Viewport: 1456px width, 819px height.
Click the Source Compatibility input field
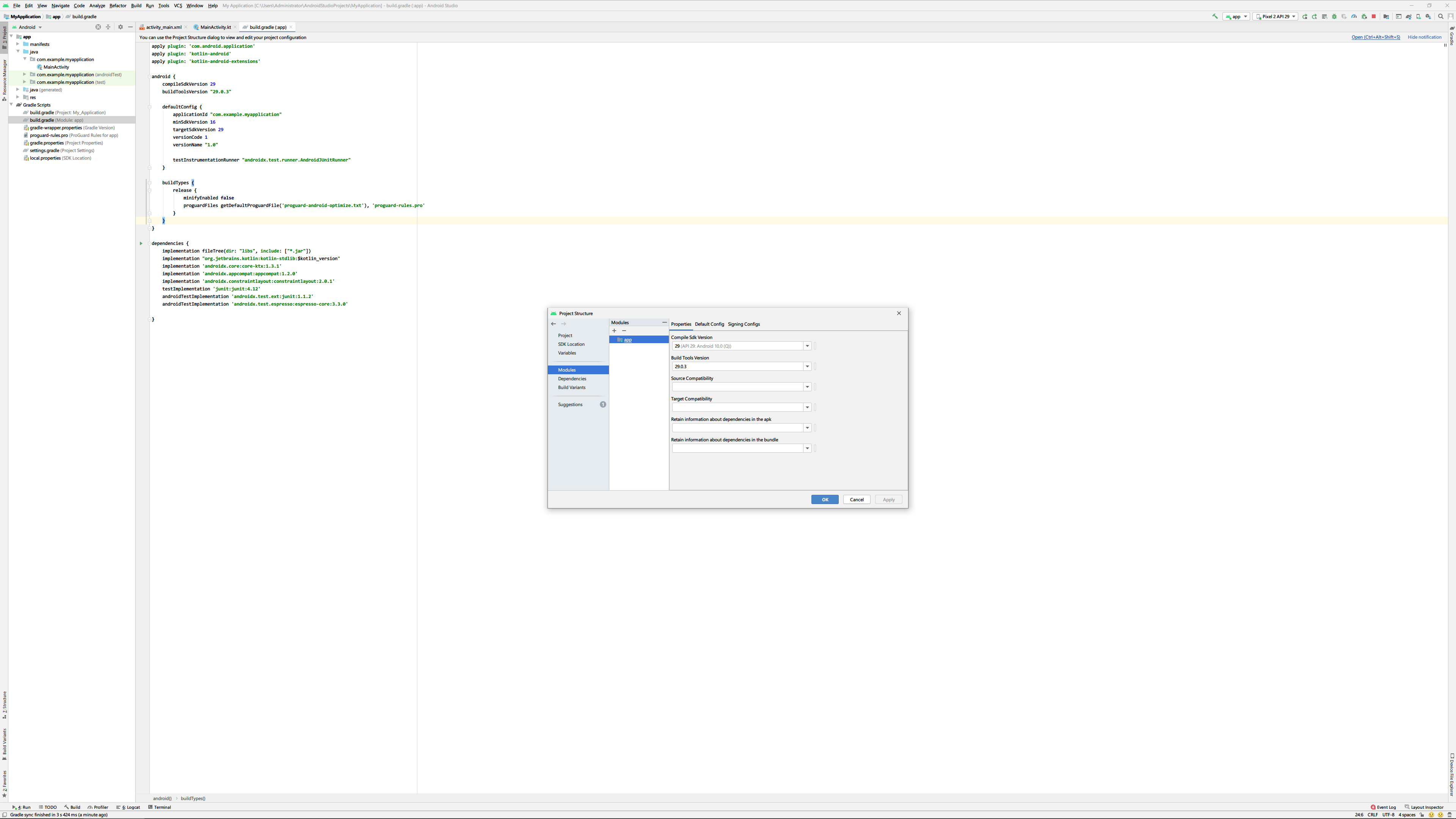click(737, 387)
